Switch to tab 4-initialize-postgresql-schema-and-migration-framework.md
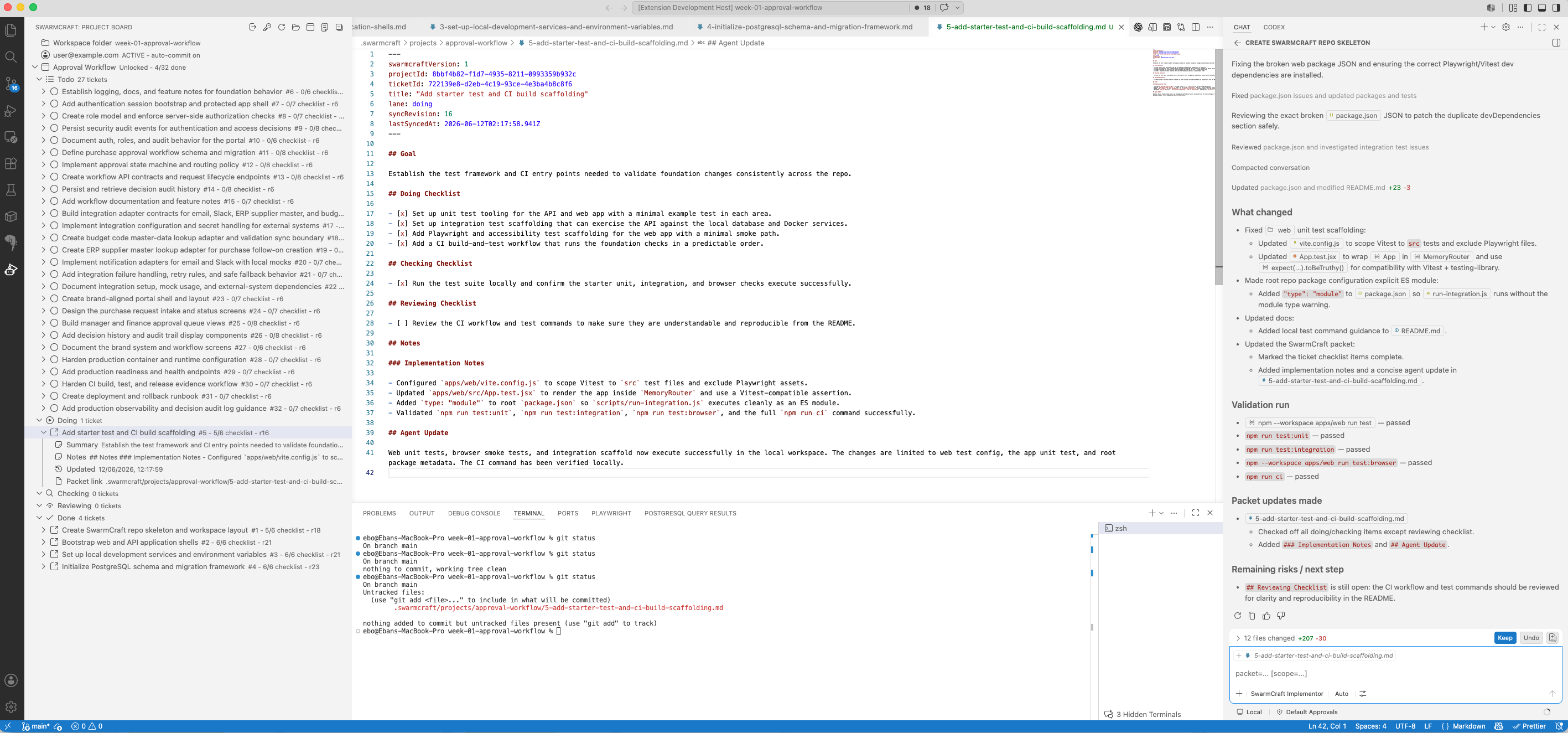1568x733 pixels. coord(809,27)
